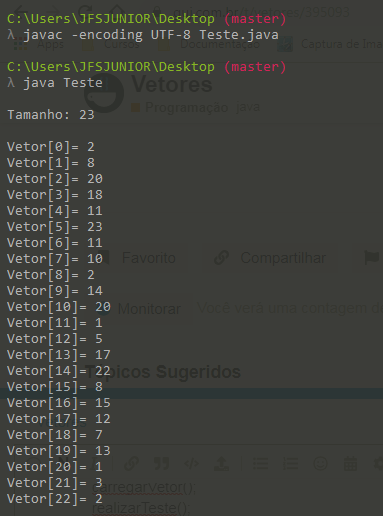Open the Documentação bookmark folder

click(210, 44)
